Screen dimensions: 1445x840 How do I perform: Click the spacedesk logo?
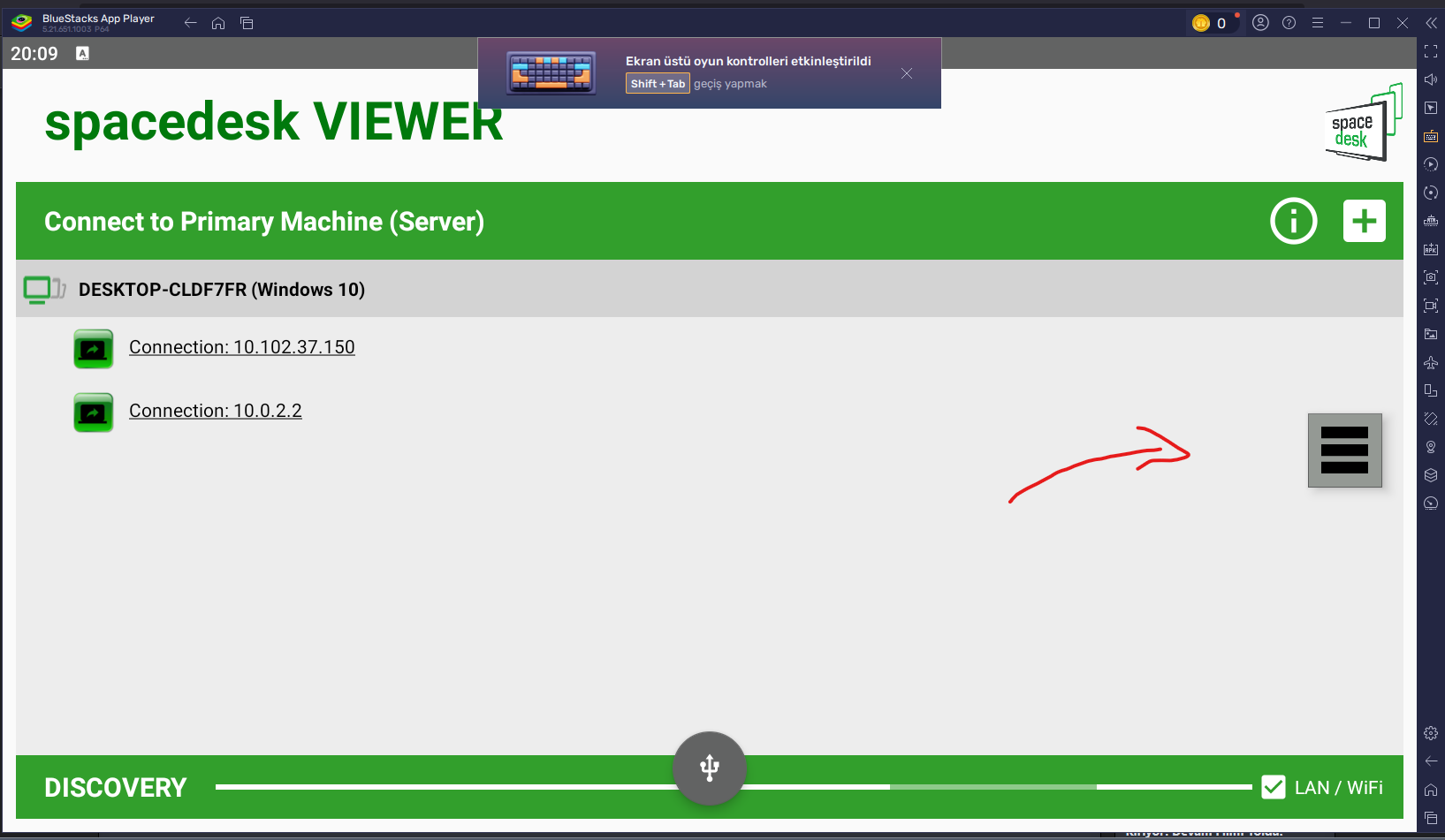click(x=1363, y=123)
